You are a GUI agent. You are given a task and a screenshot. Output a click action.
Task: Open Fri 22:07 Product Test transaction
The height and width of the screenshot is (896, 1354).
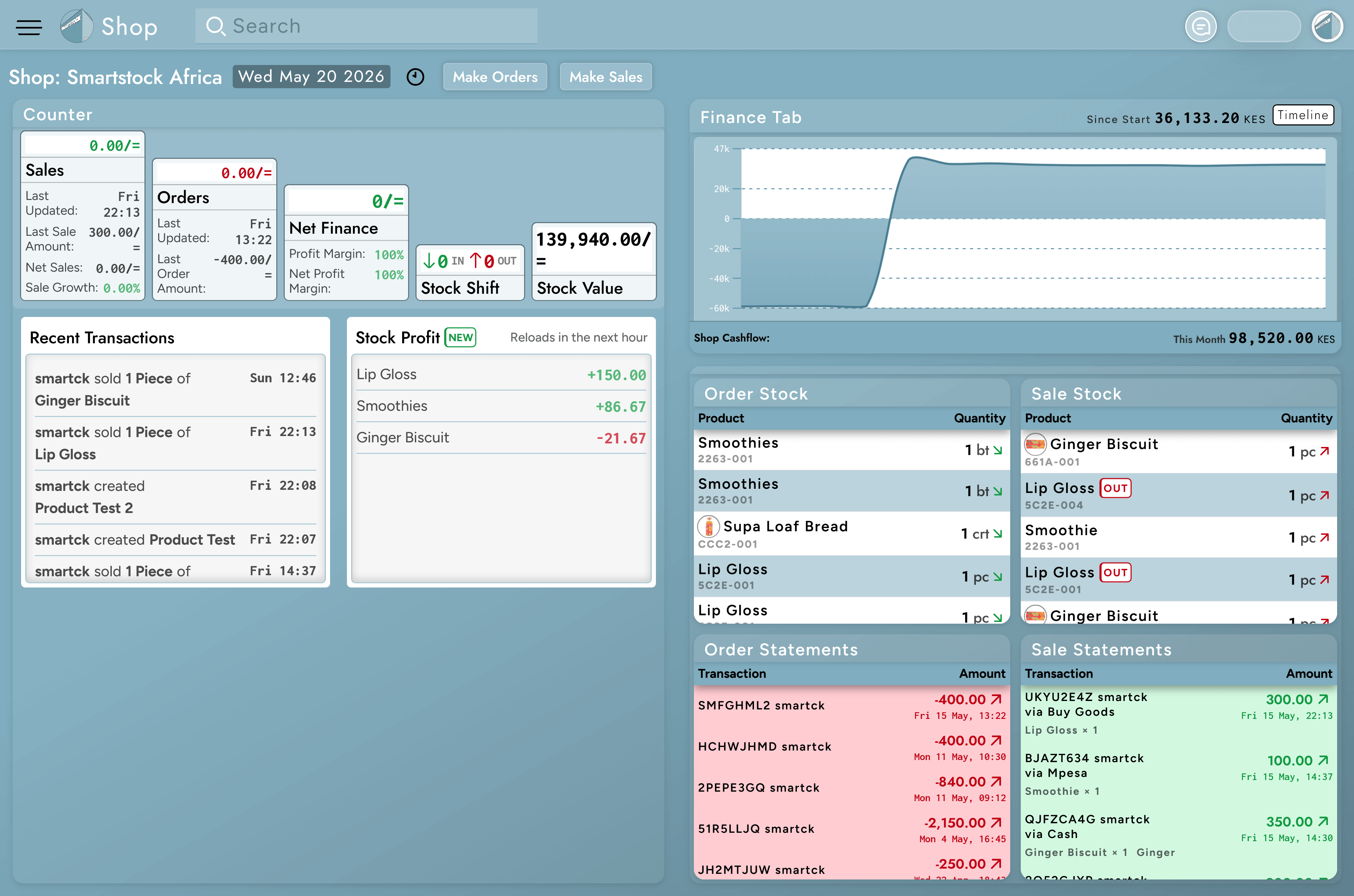175,539
